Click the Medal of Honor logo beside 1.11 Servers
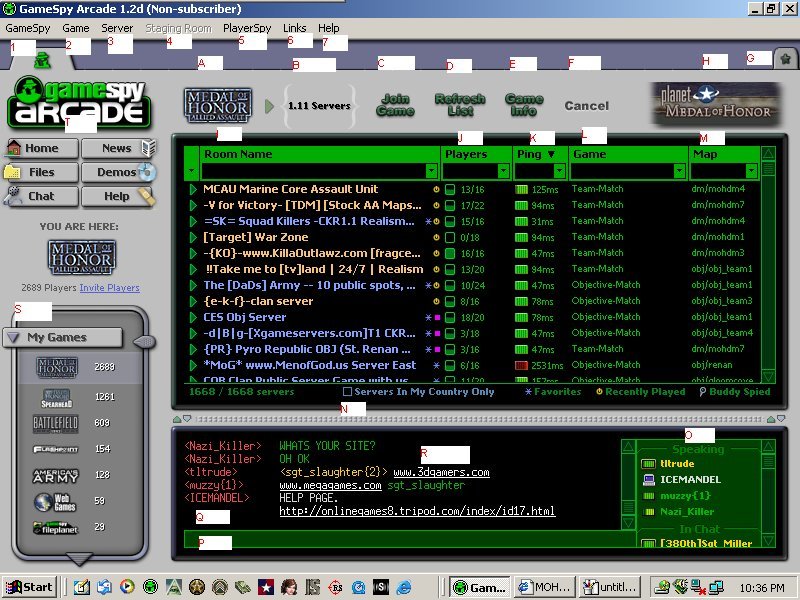 click(x=218, y=106)
